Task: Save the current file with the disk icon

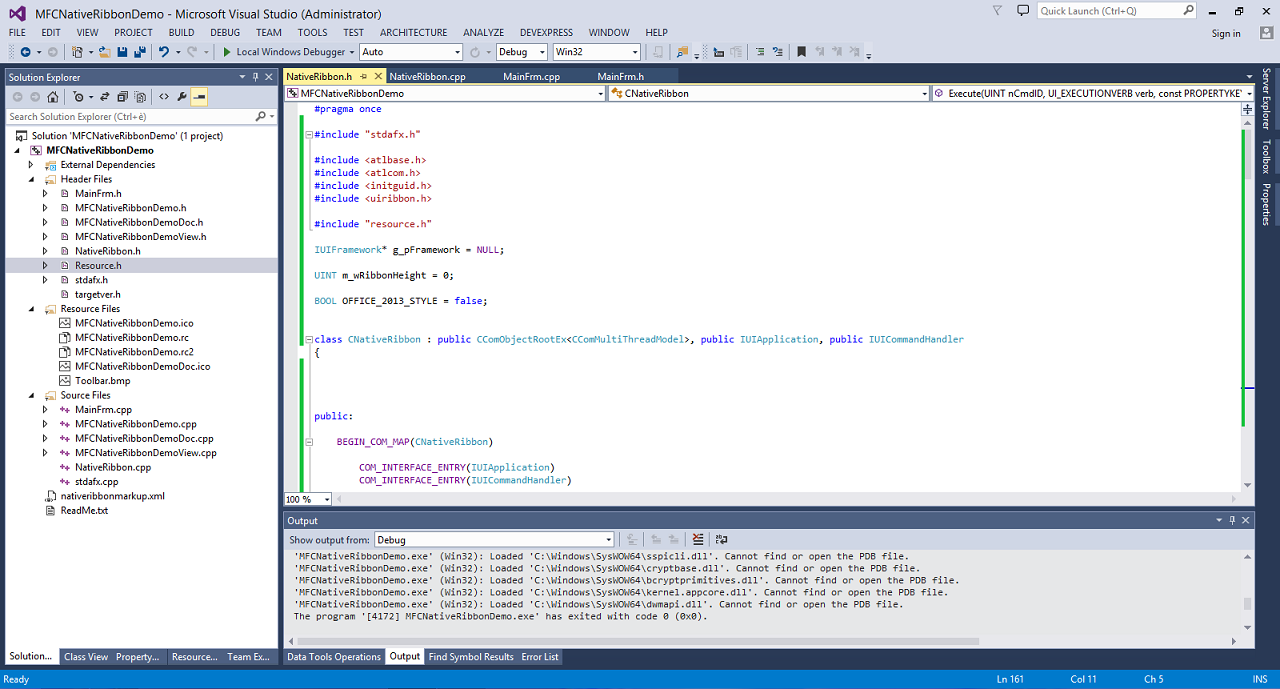Action: coord(121,52)
